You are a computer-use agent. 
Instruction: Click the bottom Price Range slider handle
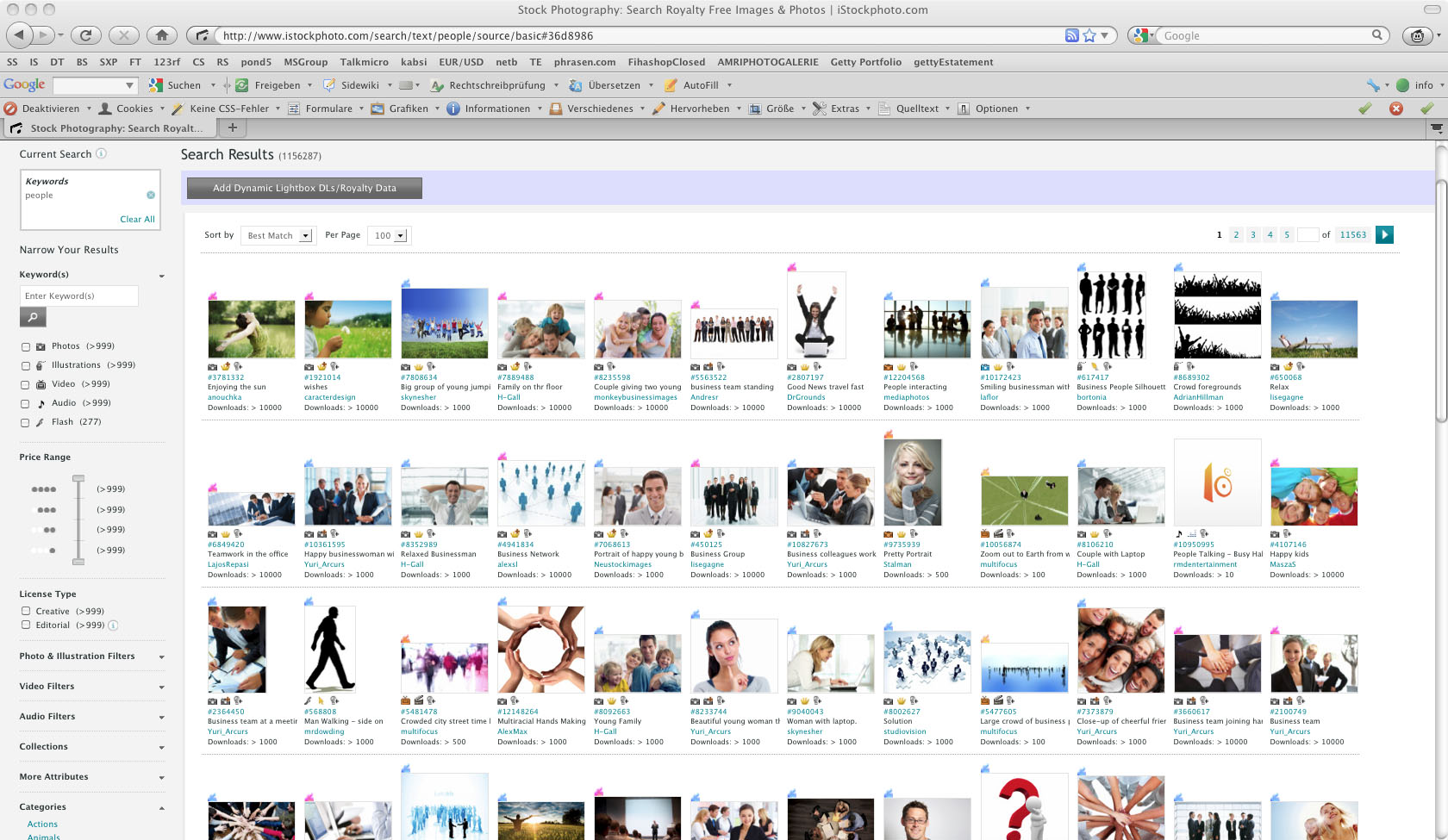[x=78, y=561]
